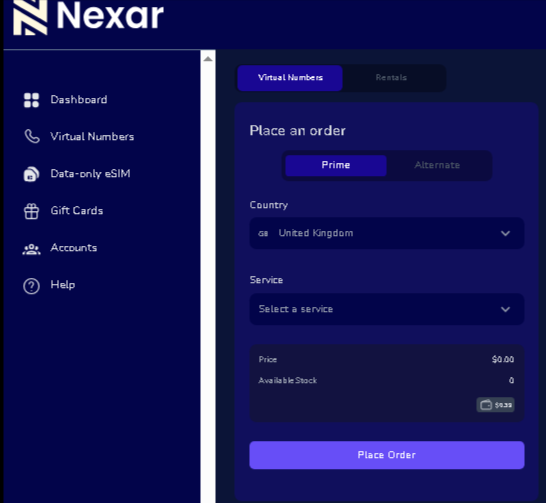Click the Place Order button
The width and height of the screenshot is (546, 503).
click(x=387, y=455)
